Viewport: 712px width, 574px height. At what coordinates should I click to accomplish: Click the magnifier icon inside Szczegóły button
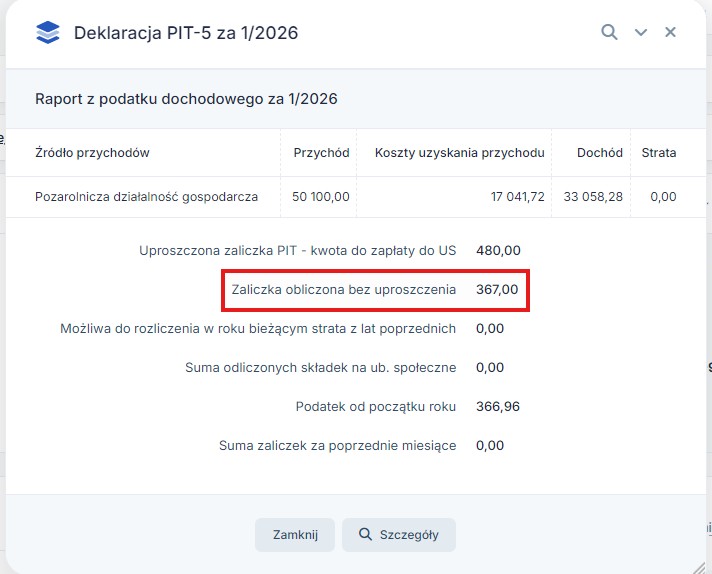click(365, 535)
